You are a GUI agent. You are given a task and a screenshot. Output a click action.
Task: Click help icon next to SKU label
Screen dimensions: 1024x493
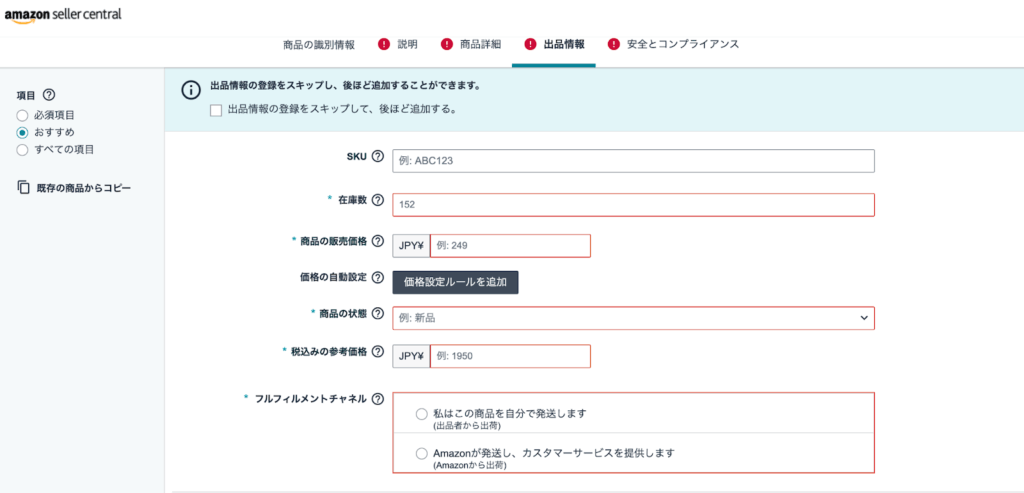click(377, 157)
